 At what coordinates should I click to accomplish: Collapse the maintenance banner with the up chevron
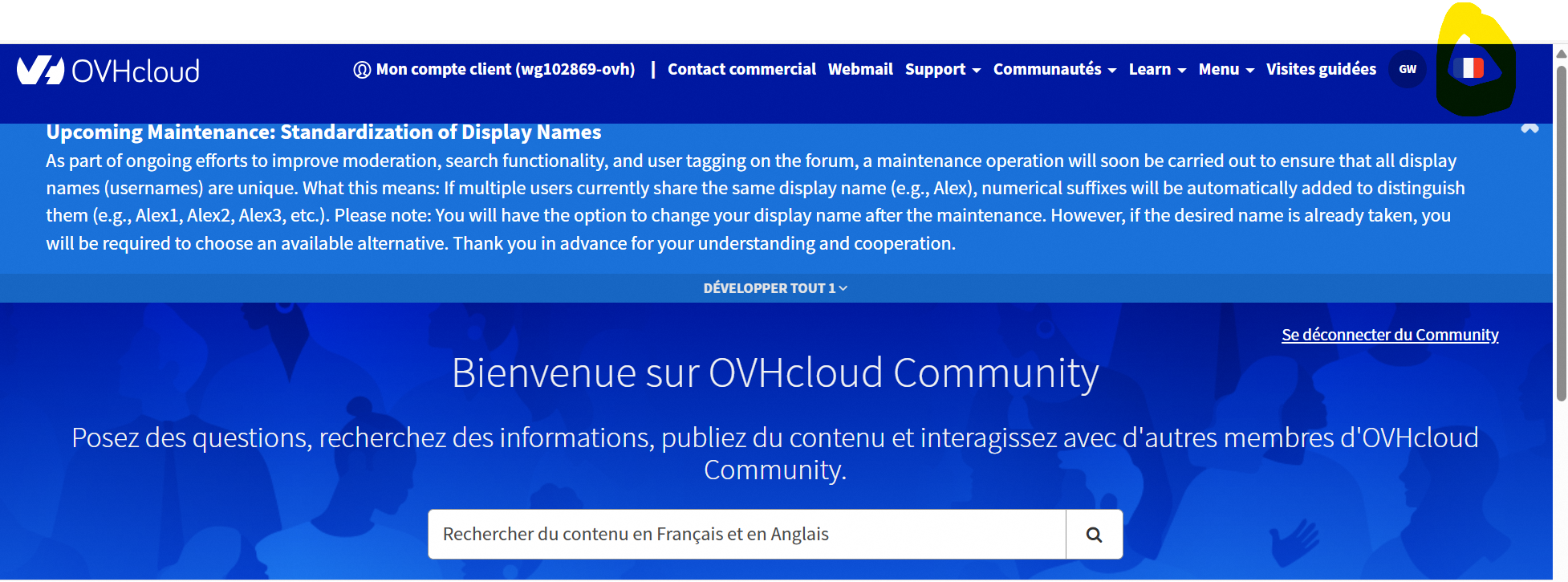[1529, 128]
